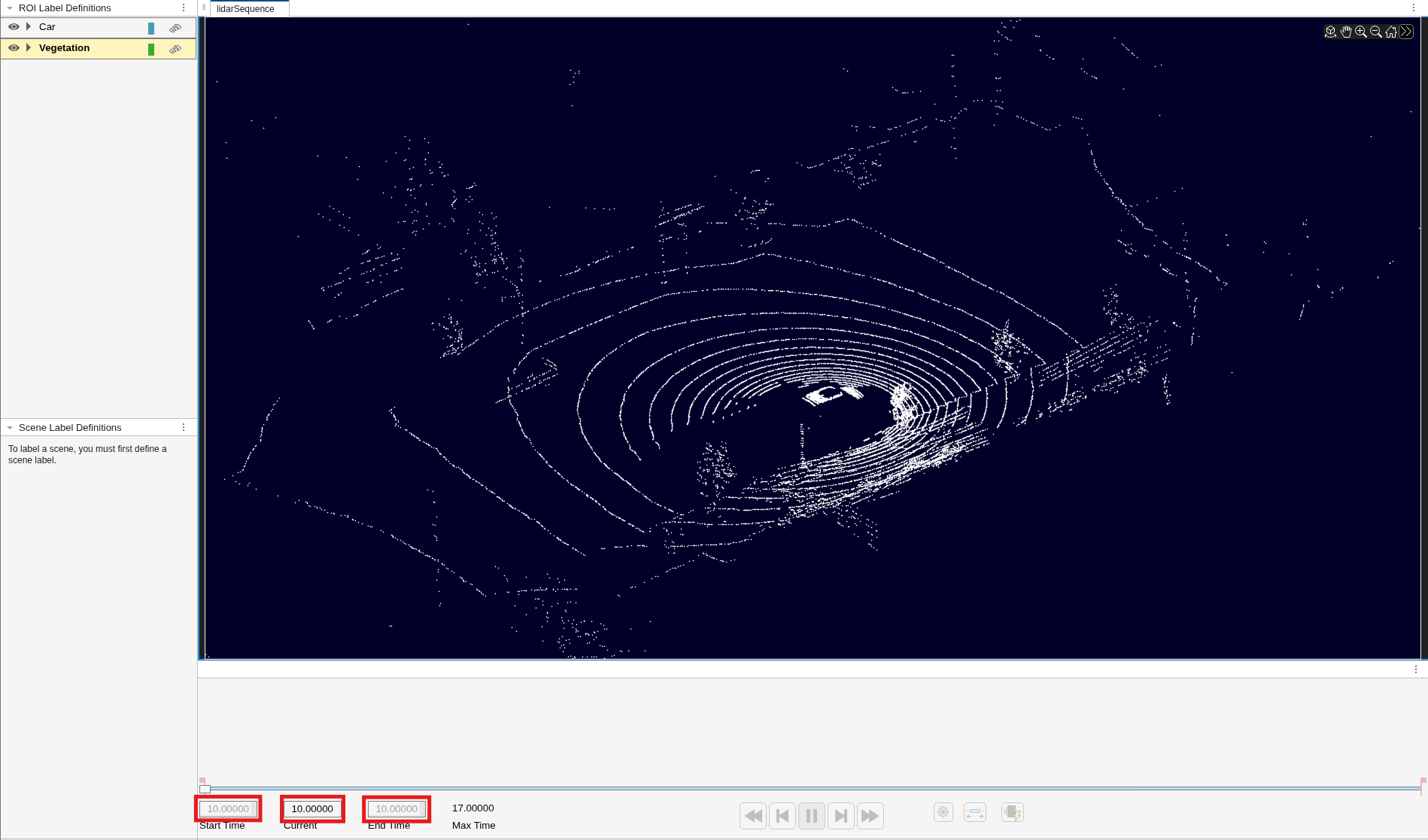Viewport: 1428px width, 840px height.
Task: Select the Car label row
Action: click(99, 27)
